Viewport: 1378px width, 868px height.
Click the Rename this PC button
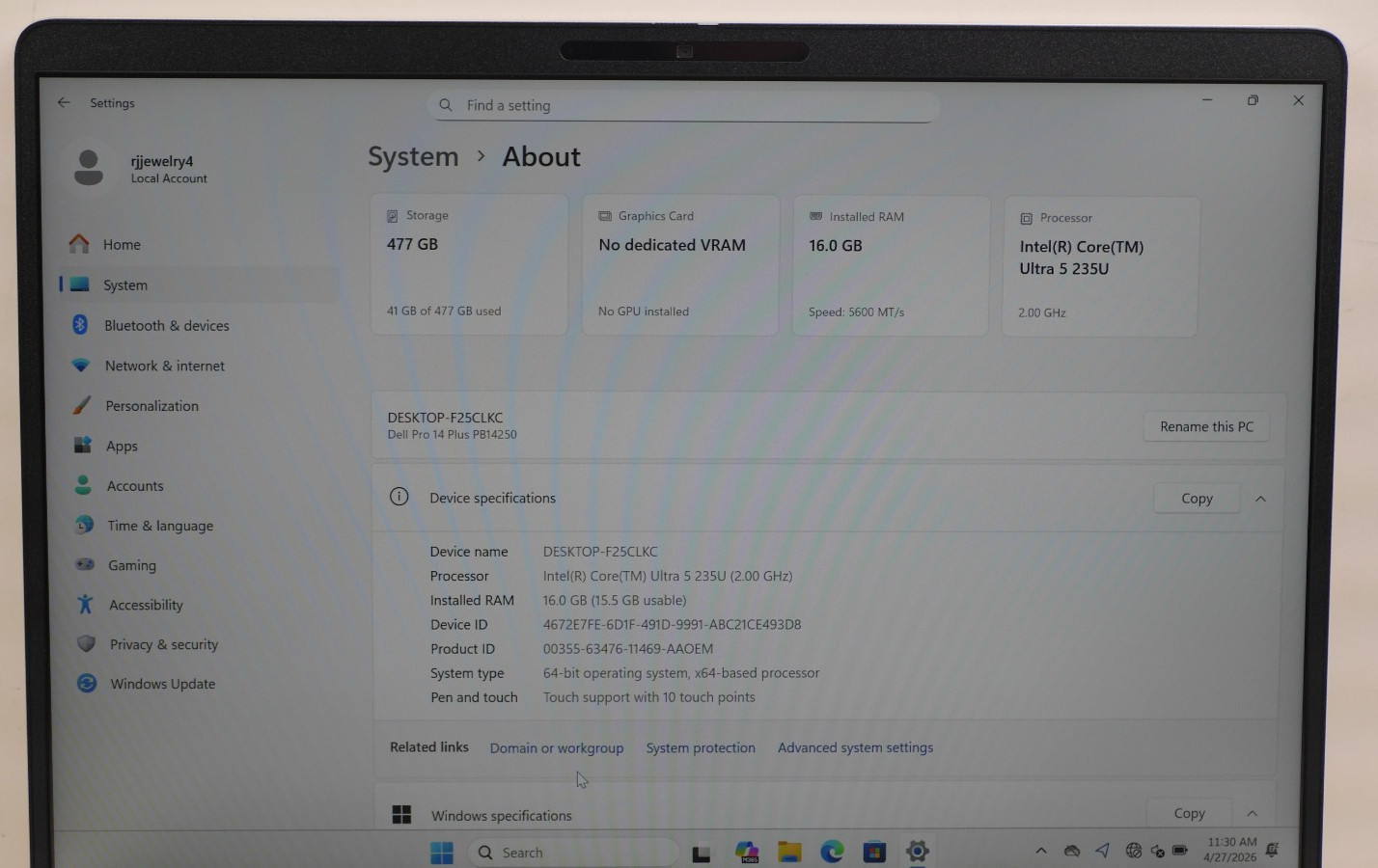tap(1206, 426)
